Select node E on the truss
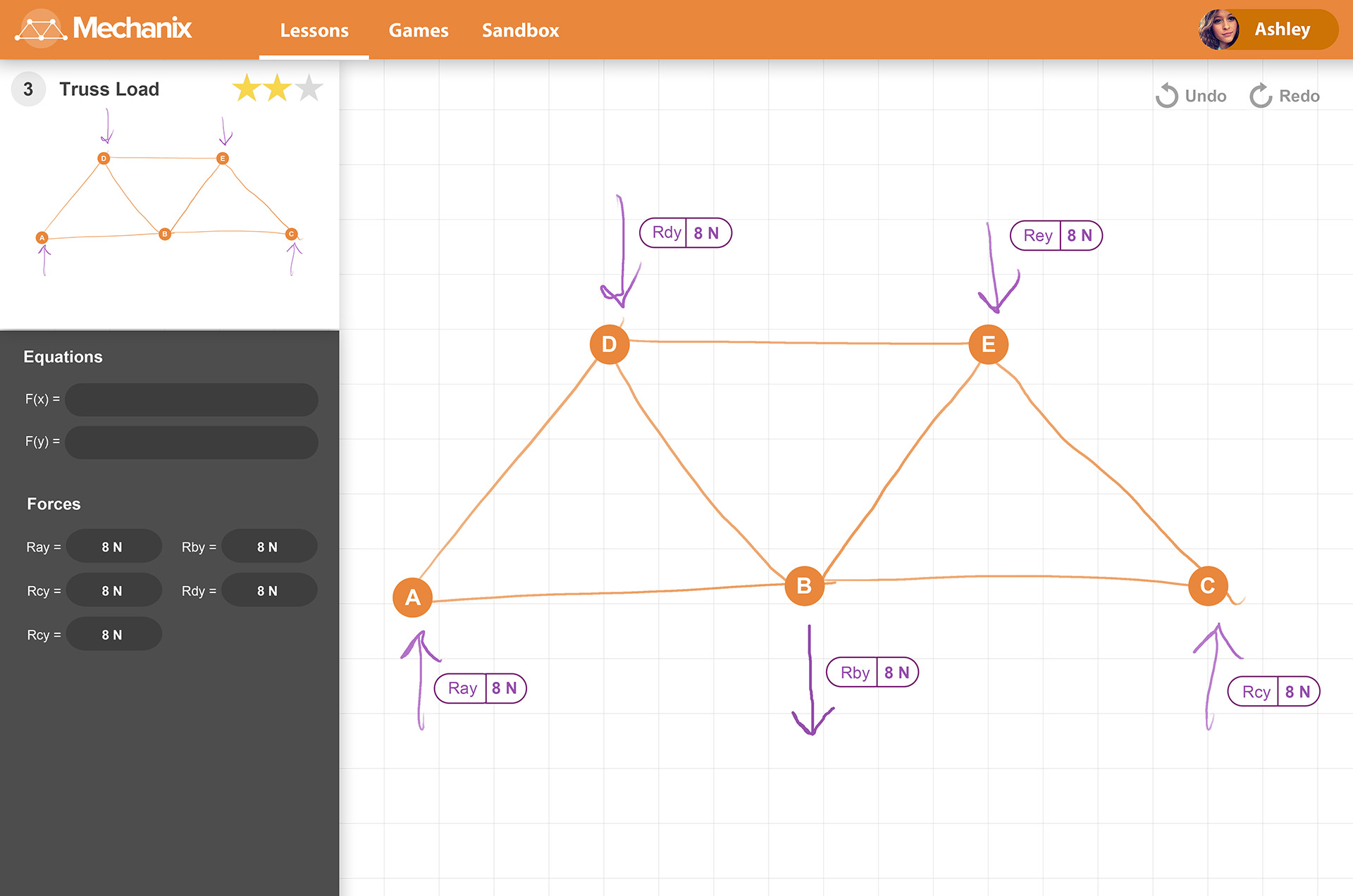This screenshot has height=896, width=1353. tap(988, 344)
